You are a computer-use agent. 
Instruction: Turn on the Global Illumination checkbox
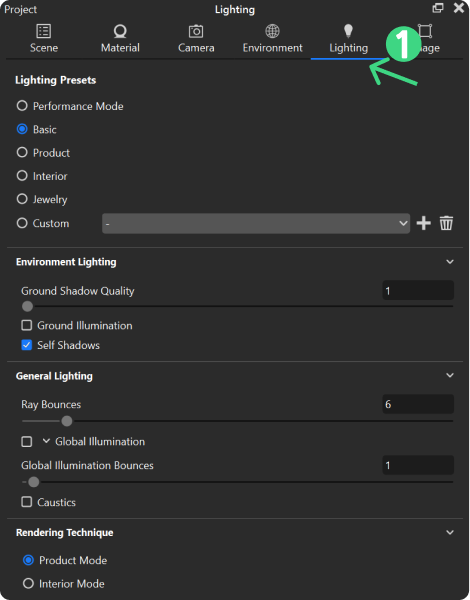(x=27, y=442)
